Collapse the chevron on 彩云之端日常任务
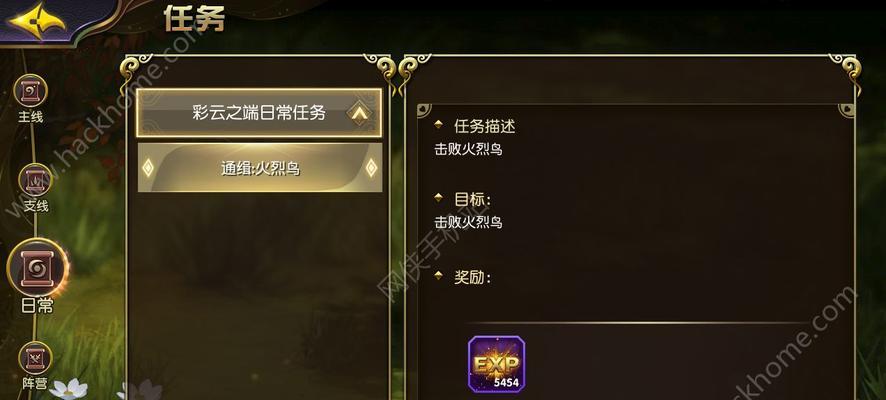The image size is (886, 400). (x=359, y=113)
